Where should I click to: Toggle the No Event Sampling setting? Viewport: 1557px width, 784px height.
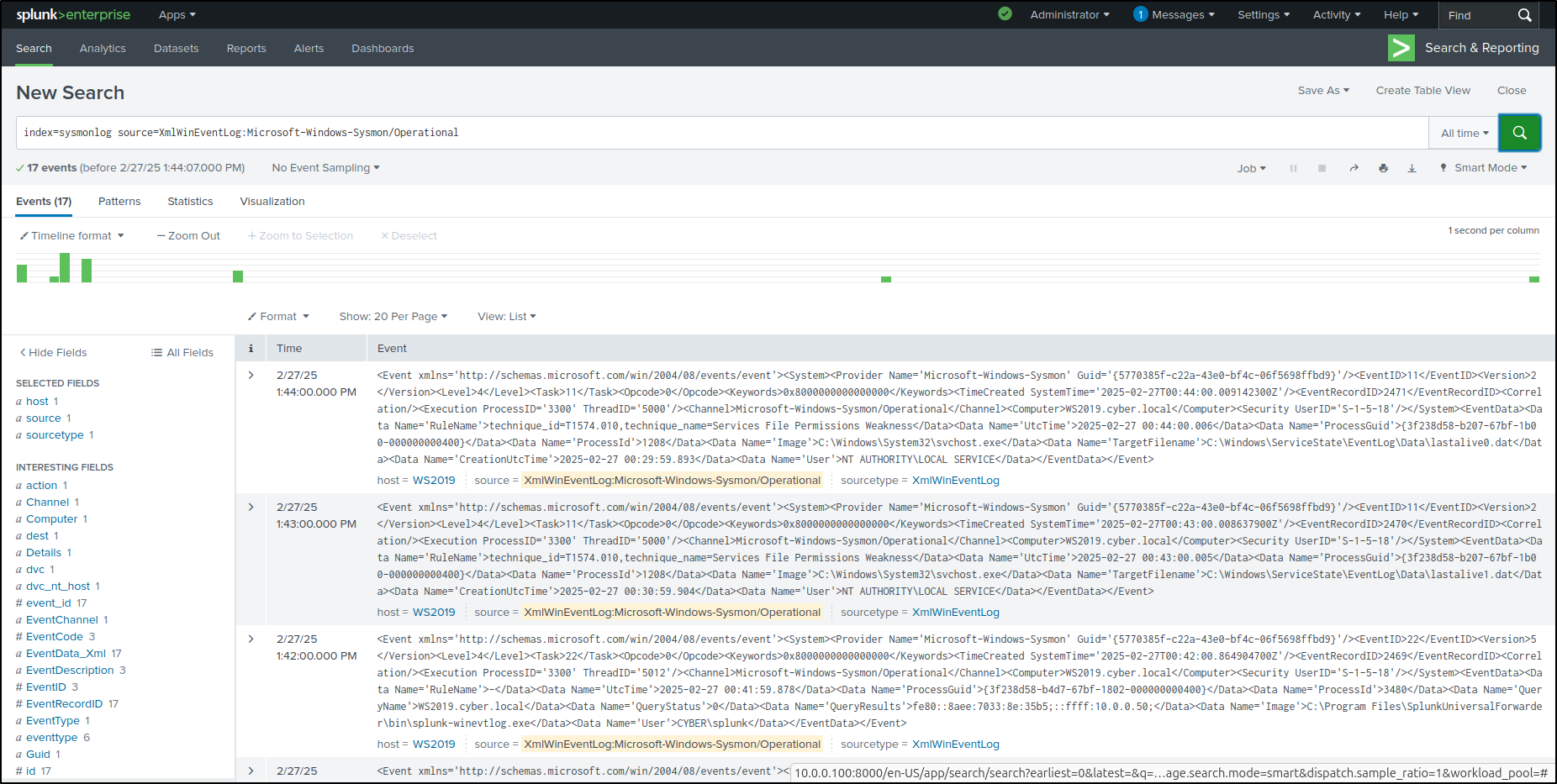coord(325,167)
